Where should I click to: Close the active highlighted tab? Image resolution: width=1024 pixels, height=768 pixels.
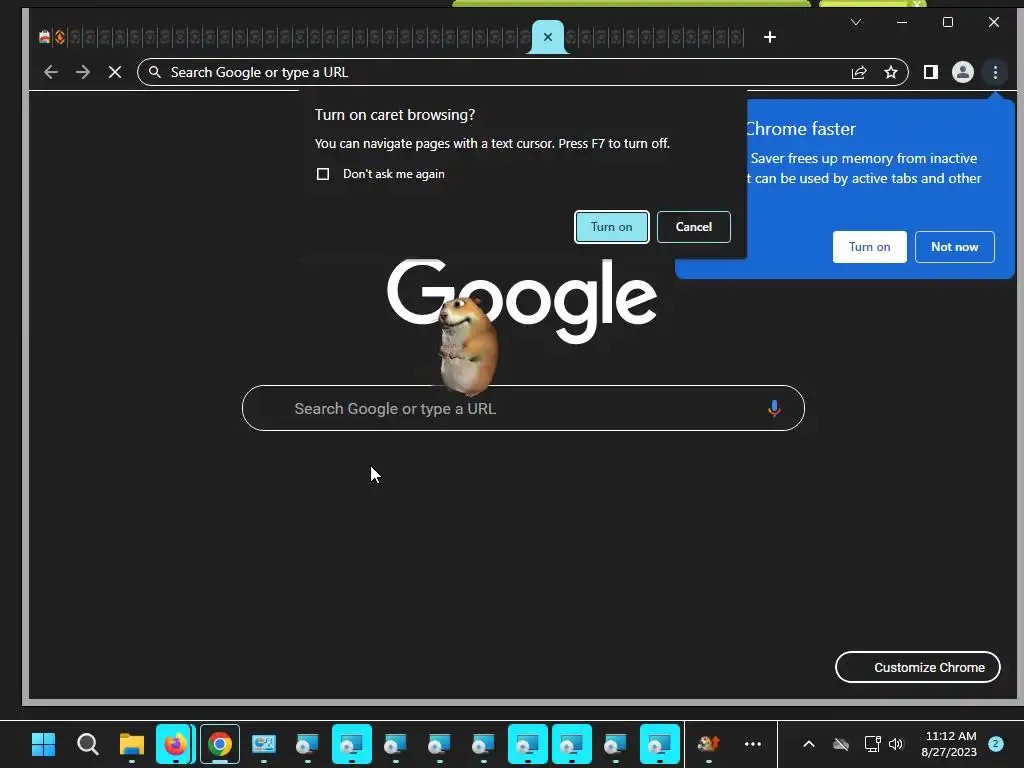point(548,37)
